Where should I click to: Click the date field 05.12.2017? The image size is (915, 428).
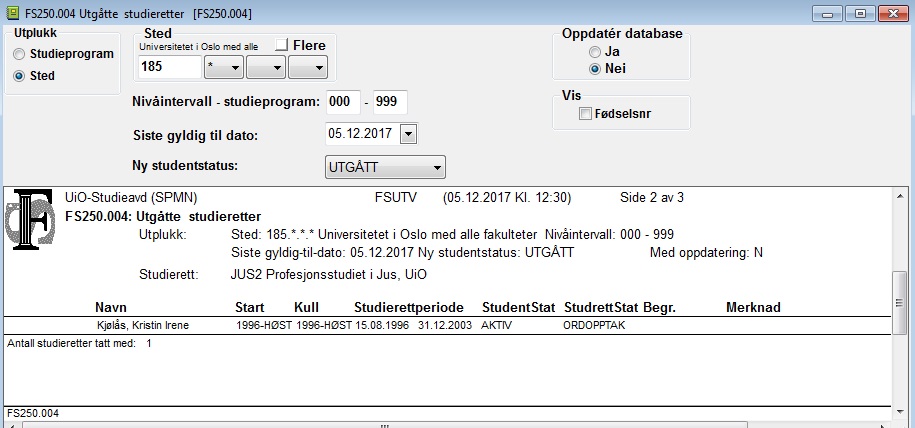pos(362,134)
